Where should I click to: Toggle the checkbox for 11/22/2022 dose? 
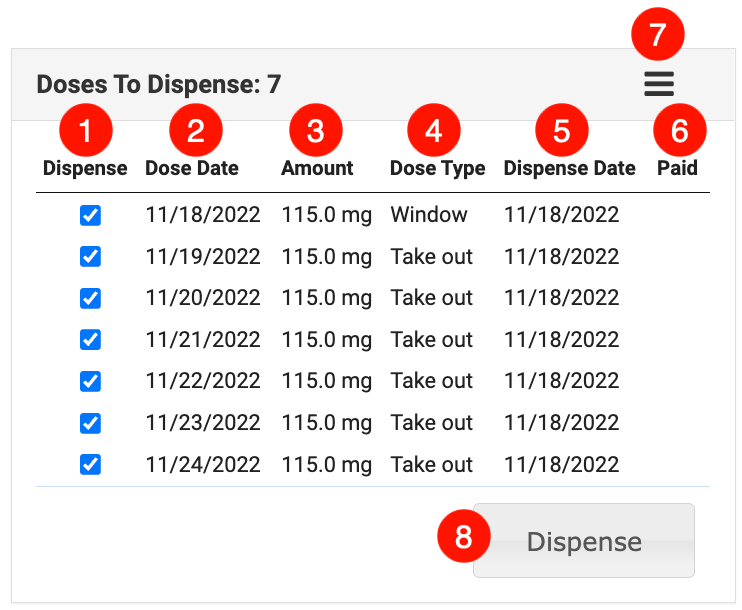click(x=90, y=381)
